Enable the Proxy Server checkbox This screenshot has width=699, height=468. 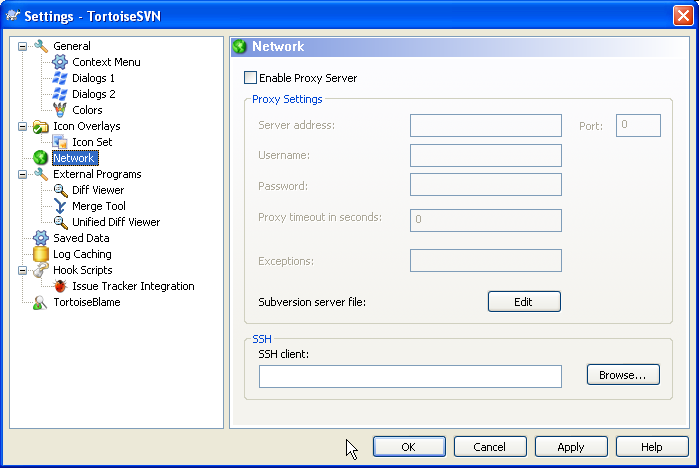[250, 78]
